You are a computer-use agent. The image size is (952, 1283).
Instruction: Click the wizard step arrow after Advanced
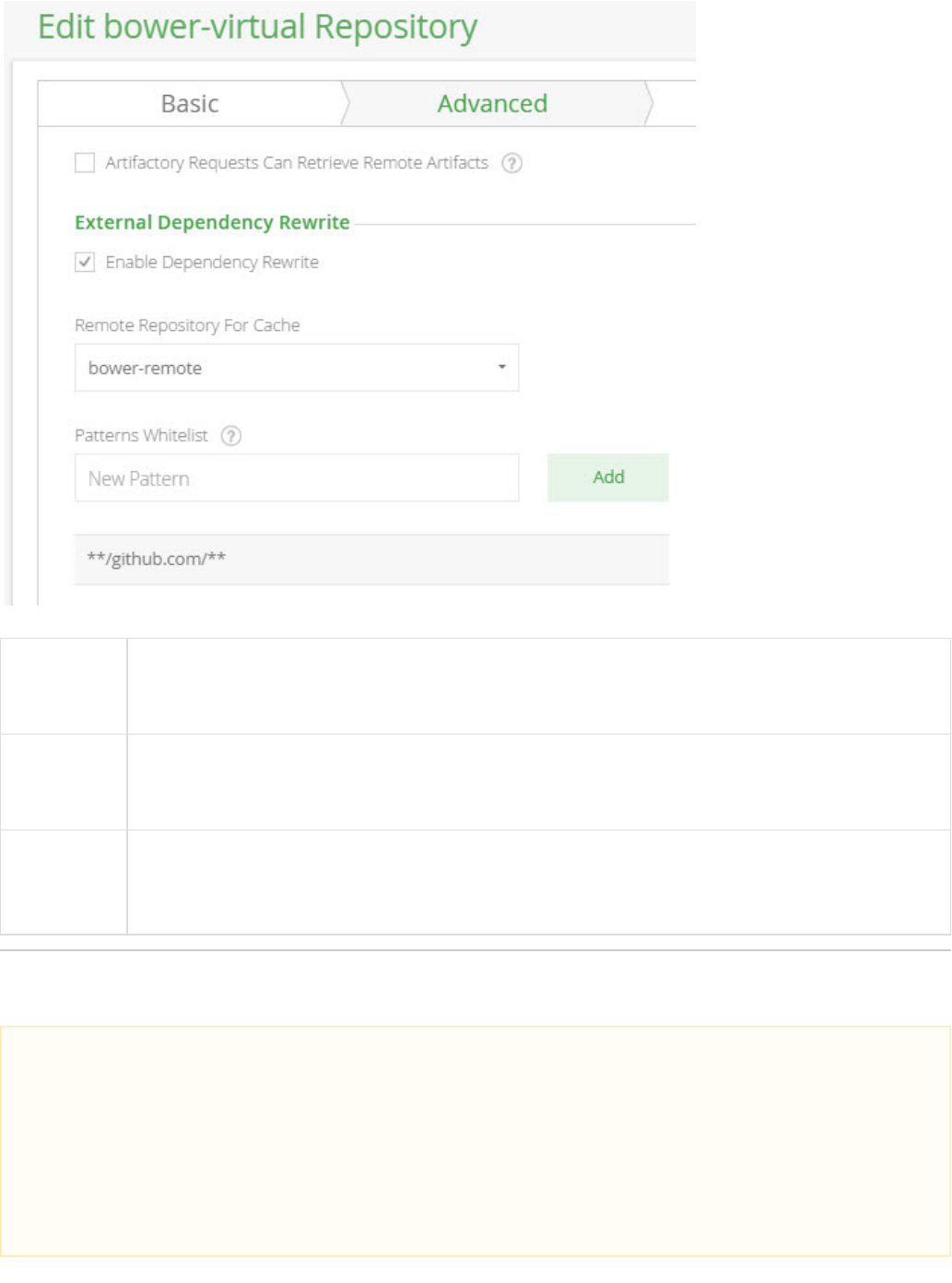click(649, 104)
